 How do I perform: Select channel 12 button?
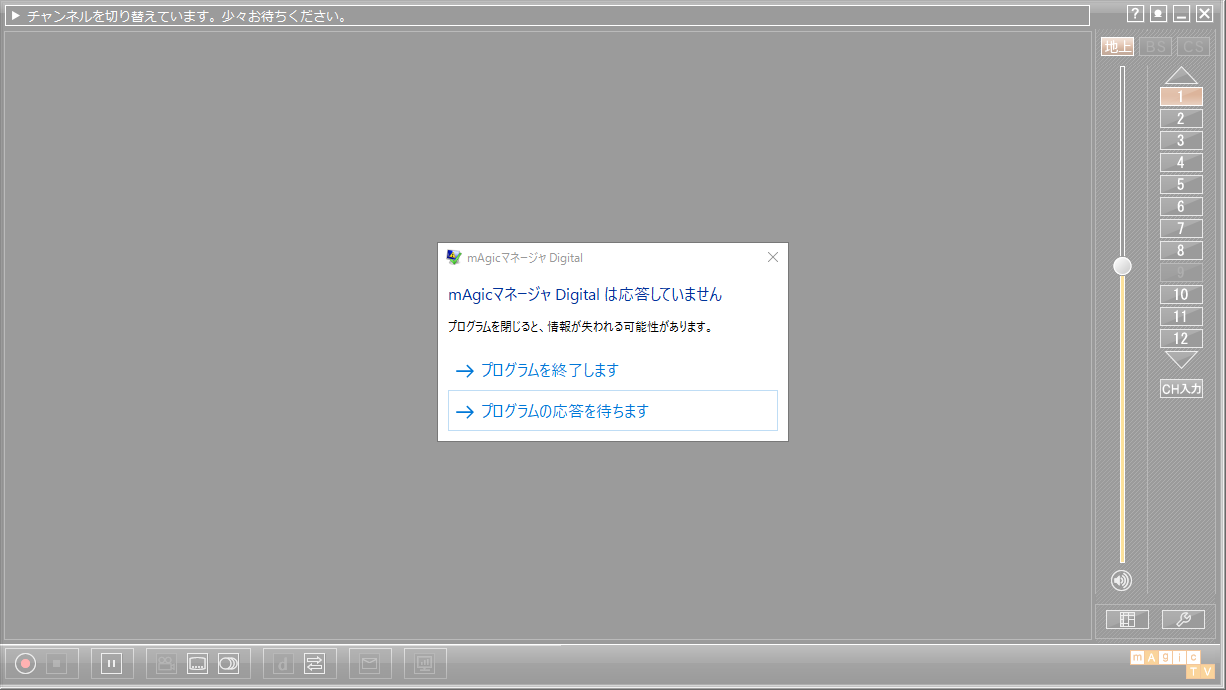click(x=1181, y=339)
